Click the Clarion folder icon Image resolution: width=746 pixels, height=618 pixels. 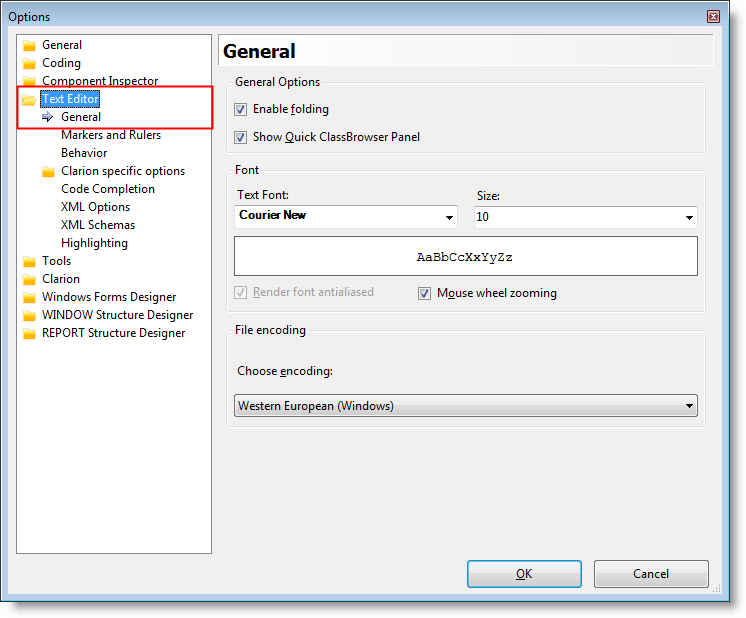29,279
